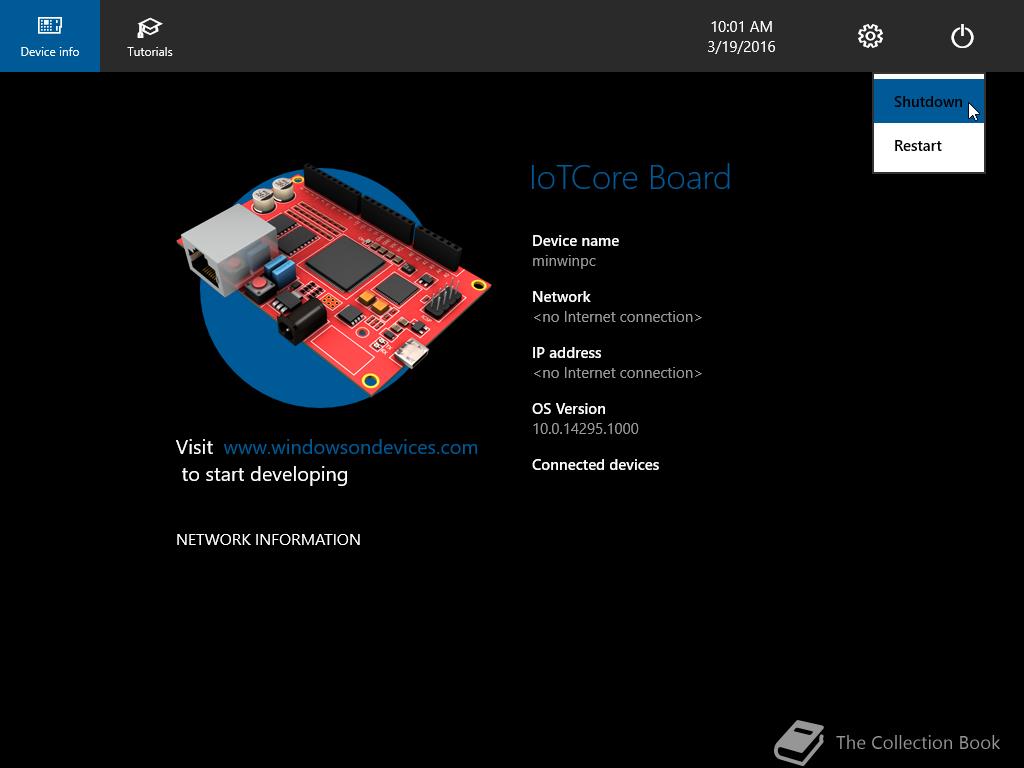Click the device name value minwinpc
Image resolution: width=1024 pixels, height=768 pixels.
pos(564,261)
